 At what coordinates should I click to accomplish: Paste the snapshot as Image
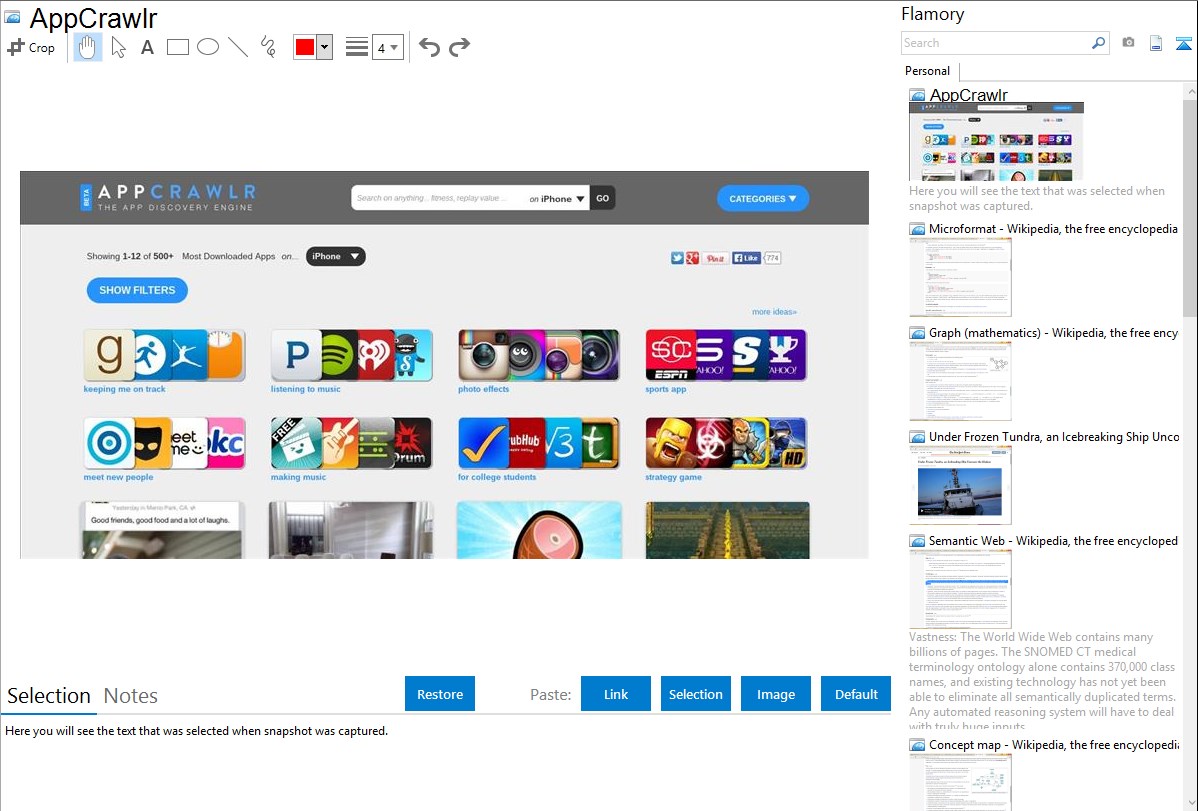775,694
